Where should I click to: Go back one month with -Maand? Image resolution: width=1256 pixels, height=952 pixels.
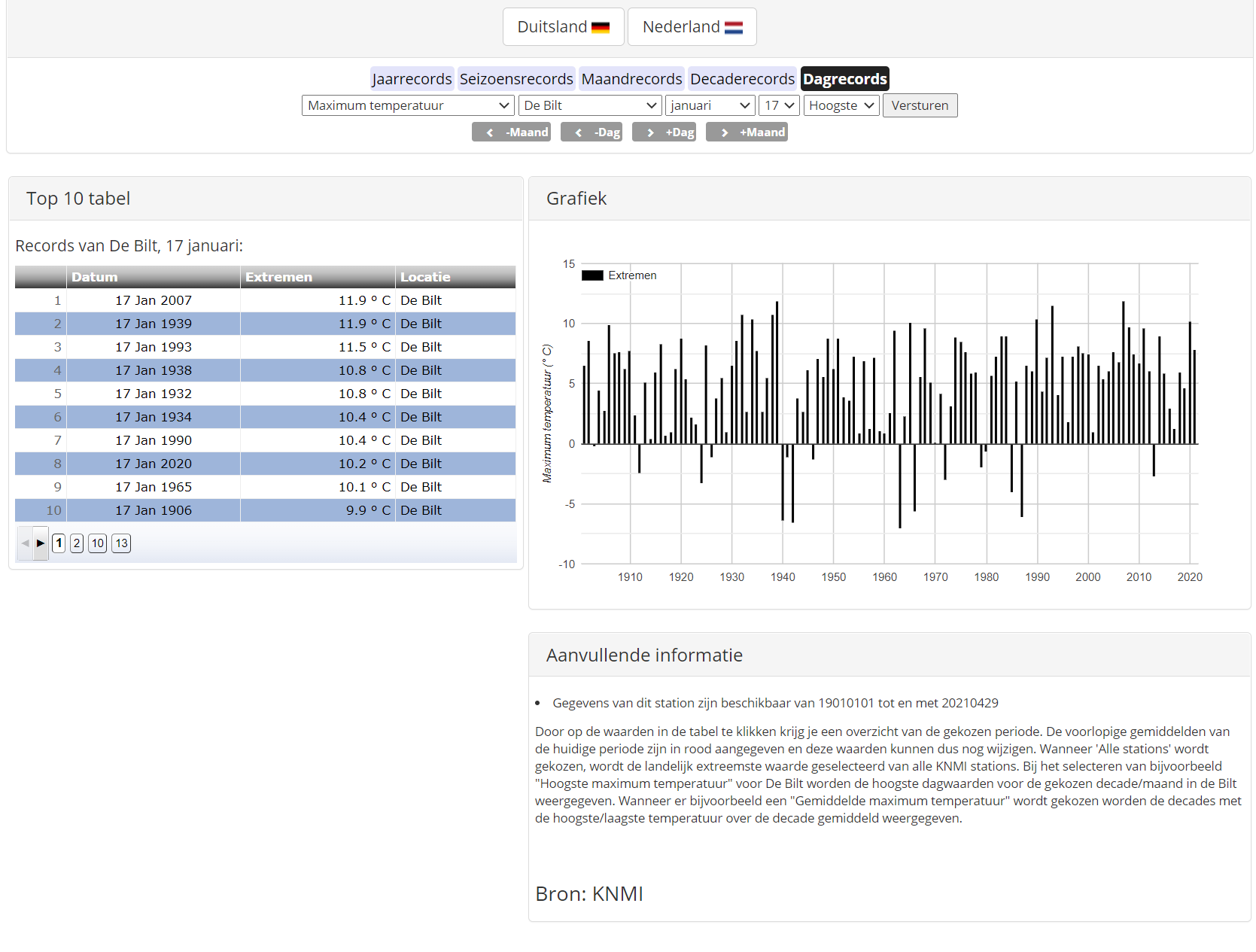511,132
